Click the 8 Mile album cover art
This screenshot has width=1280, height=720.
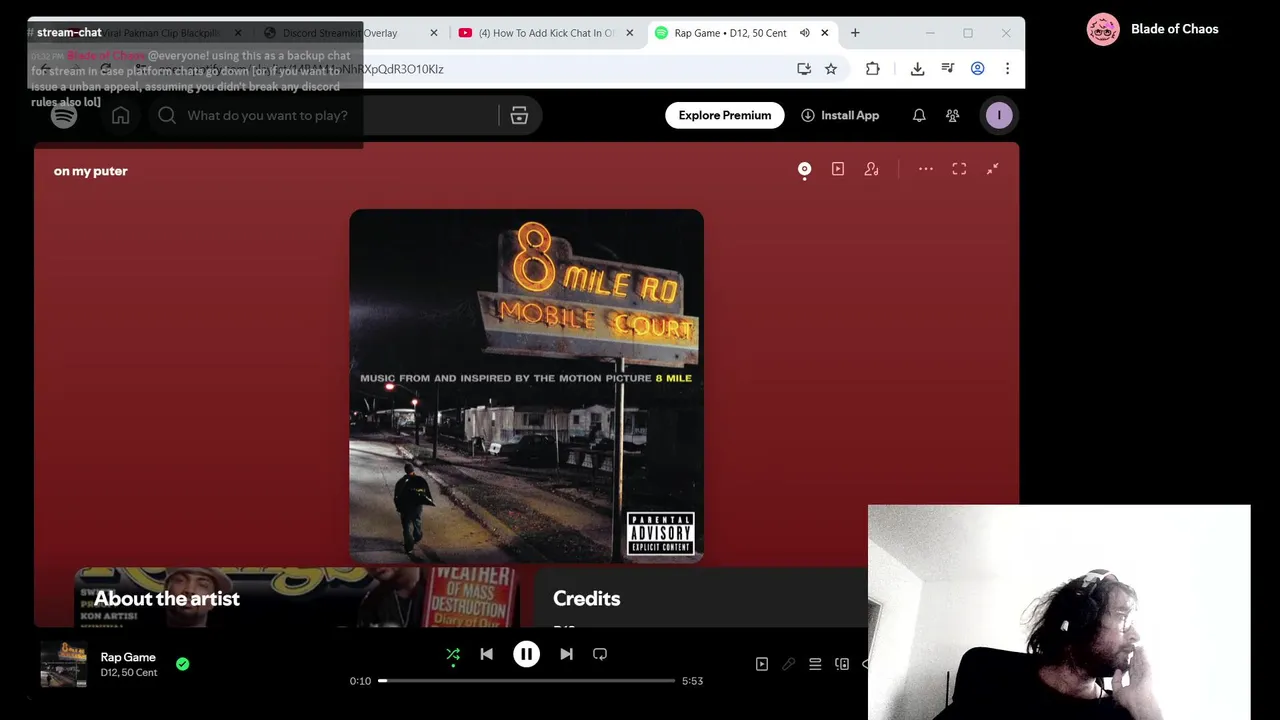click(526, 386)
